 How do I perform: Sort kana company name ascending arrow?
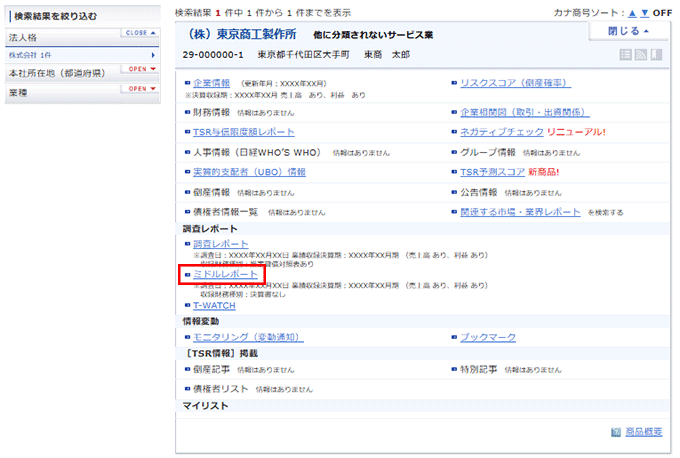(x=632, y=13)
